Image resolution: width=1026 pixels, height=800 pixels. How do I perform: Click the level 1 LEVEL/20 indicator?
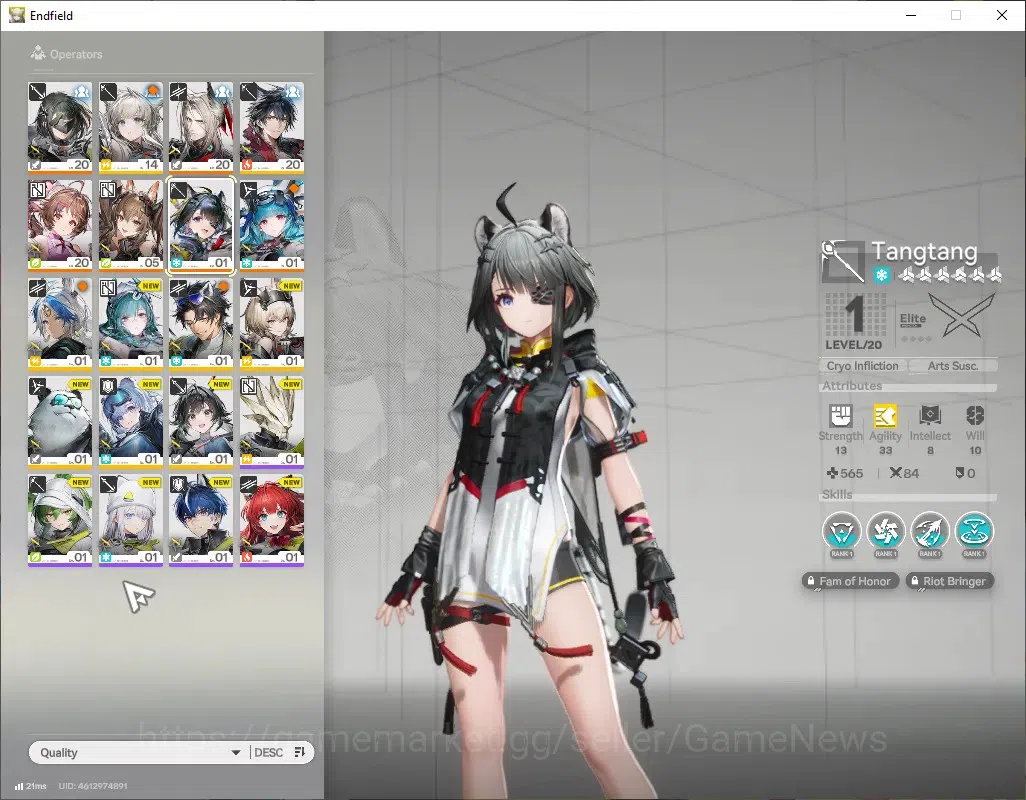(x=854, y=322)
